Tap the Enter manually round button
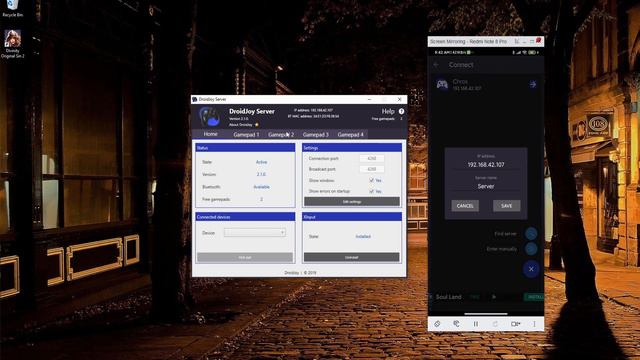The width and height of the screenshot is (640, 360). tap(531, 249)
